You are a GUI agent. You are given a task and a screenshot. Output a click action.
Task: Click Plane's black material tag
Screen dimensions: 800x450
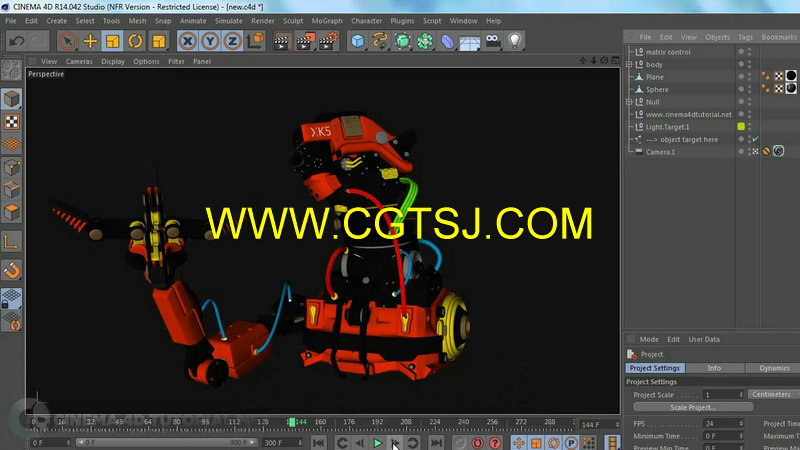click(x=791, y=76)
